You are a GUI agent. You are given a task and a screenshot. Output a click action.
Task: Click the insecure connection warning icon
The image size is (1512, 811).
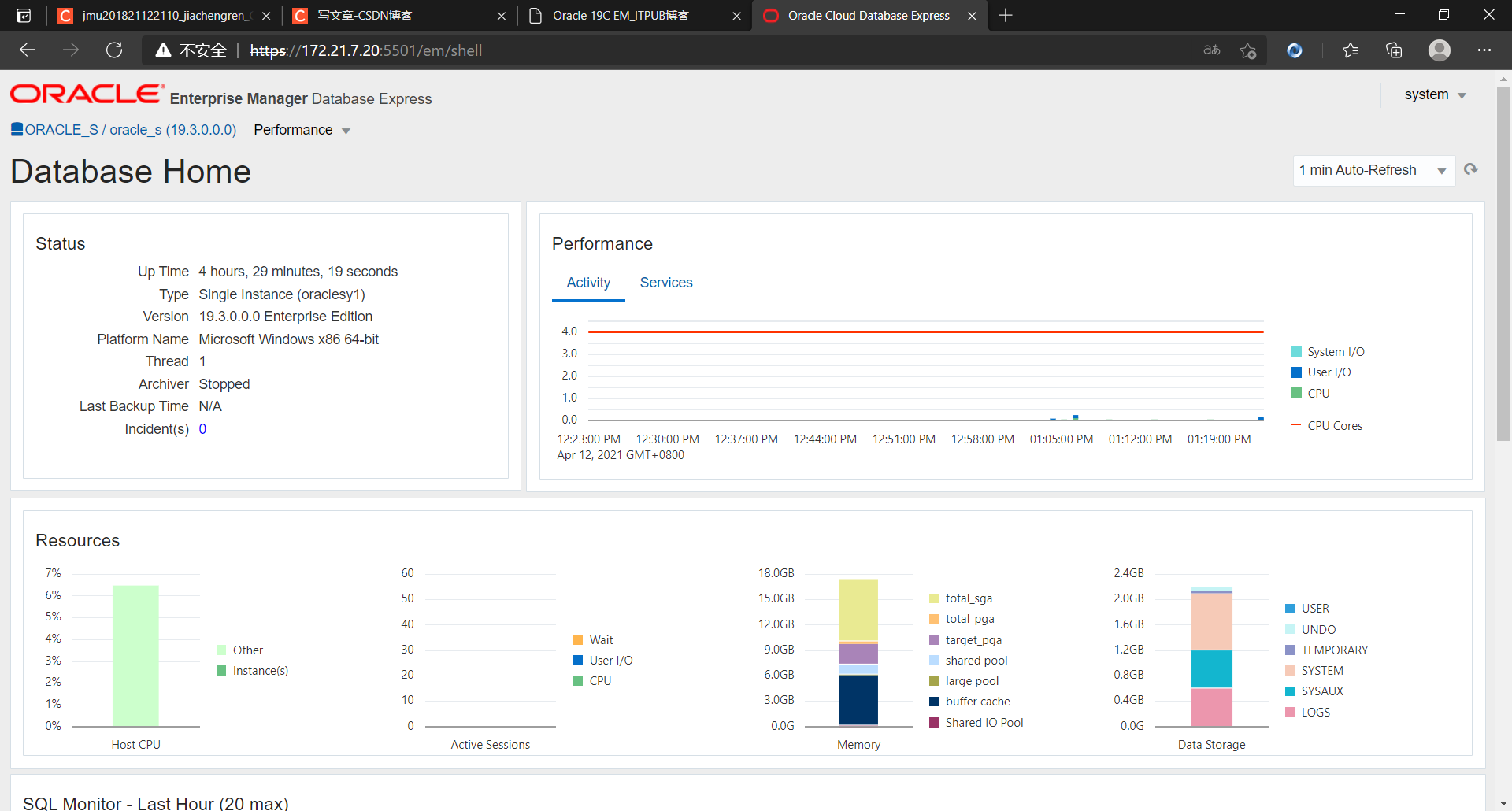163,50
